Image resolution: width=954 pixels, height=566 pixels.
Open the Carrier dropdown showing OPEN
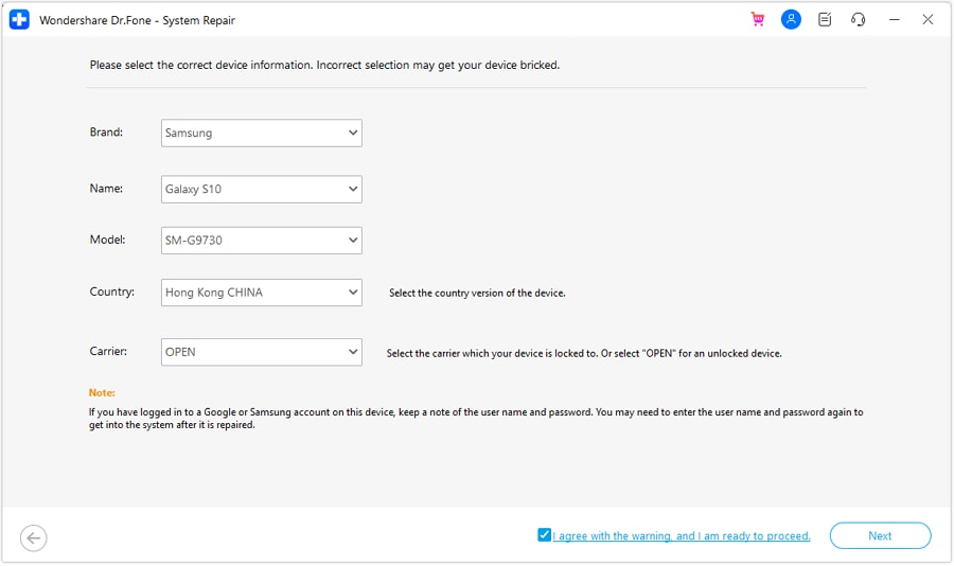(x=262, y=352)
